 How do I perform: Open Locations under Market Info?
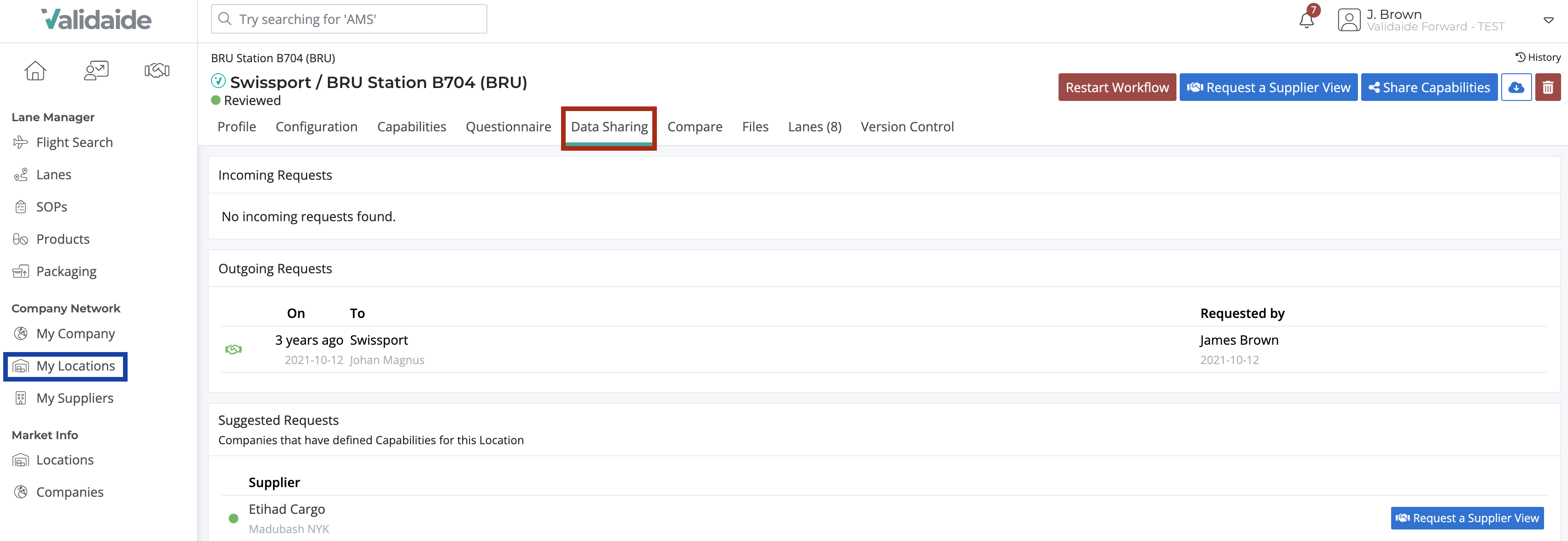pyautogui.click(x=65, y=460)
